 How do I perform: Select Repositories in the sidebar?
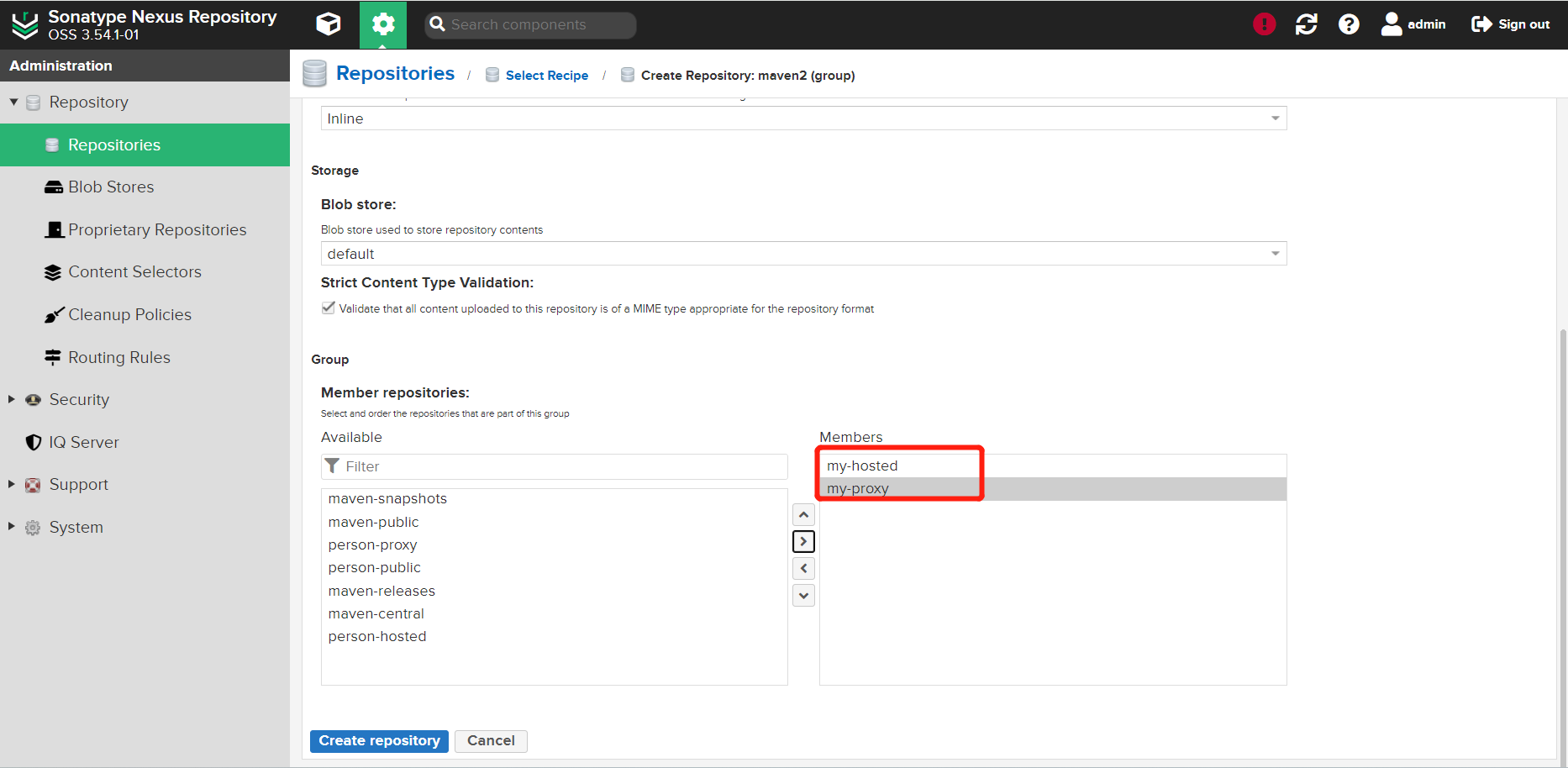(x=145, y=145)
